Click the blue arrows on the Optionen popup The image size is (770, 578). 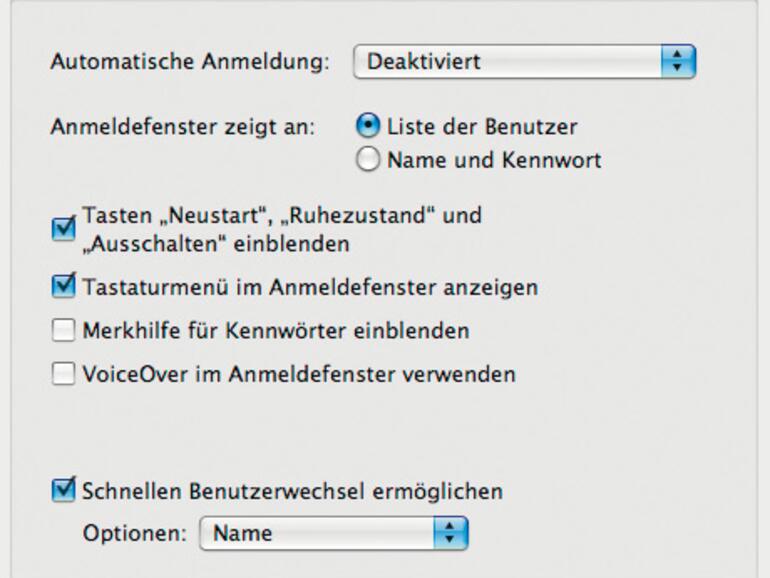451,533
